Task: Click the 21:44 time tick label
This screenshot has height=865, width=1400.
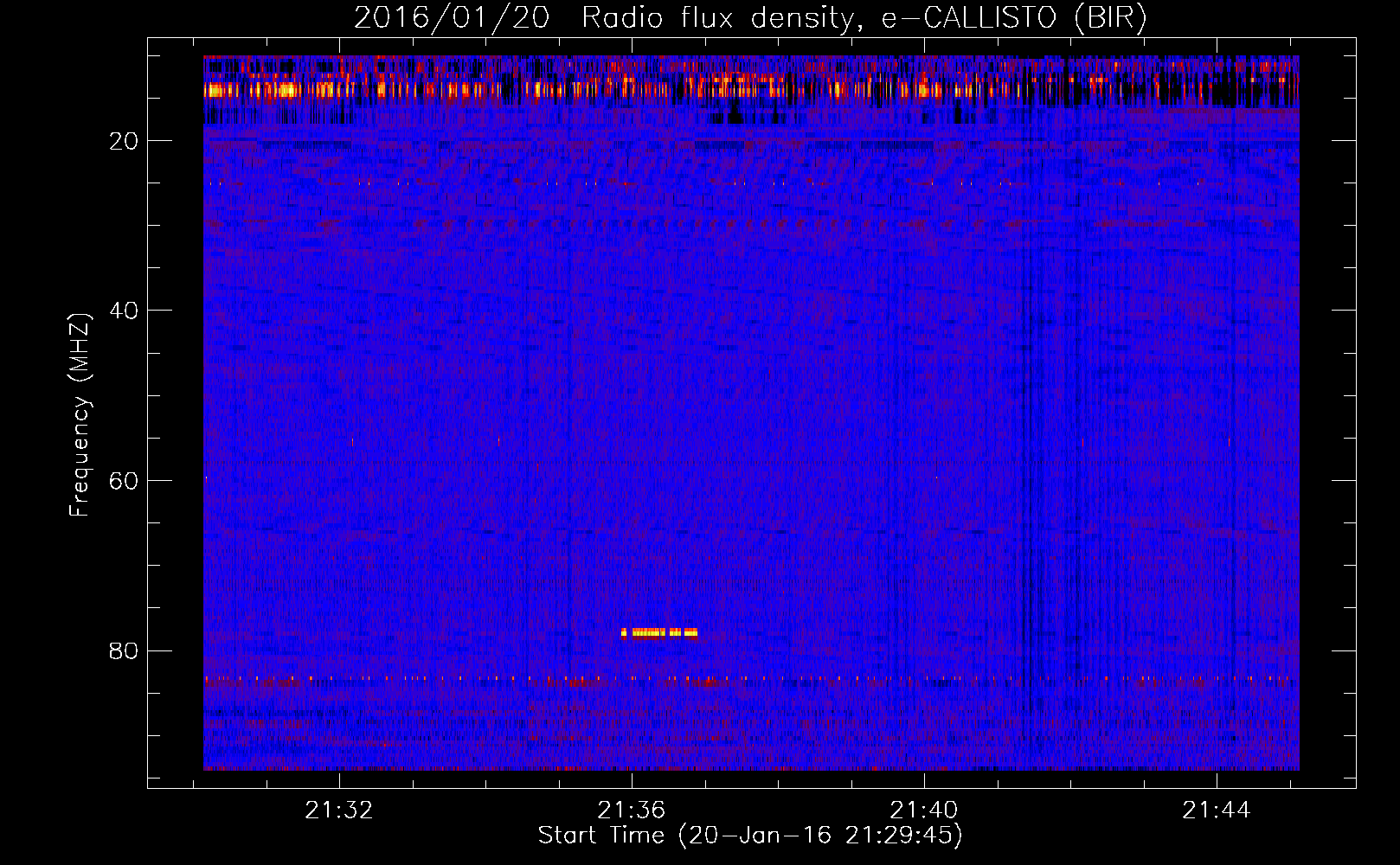Action: 1217,810
